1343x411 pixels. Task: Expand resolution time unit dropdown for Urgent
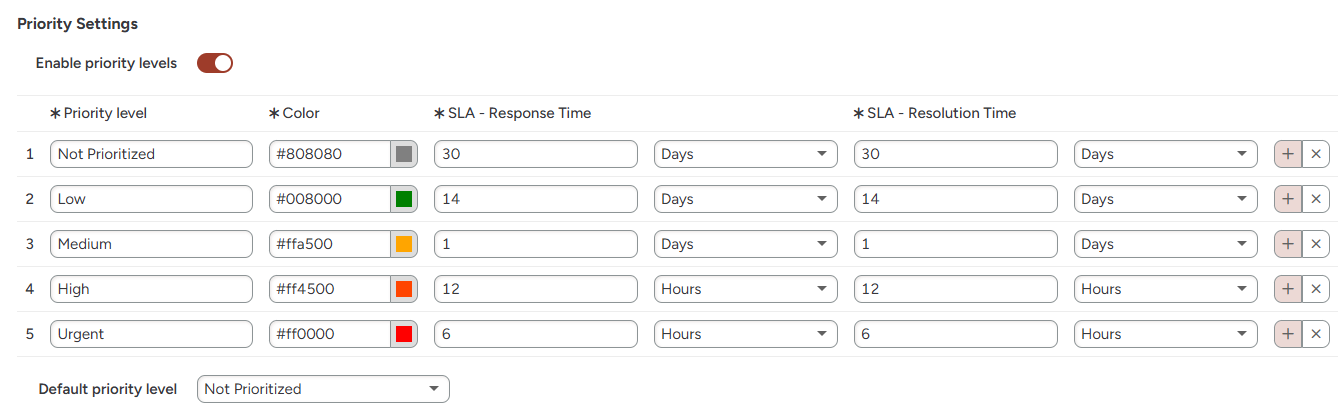(1165, 334)
